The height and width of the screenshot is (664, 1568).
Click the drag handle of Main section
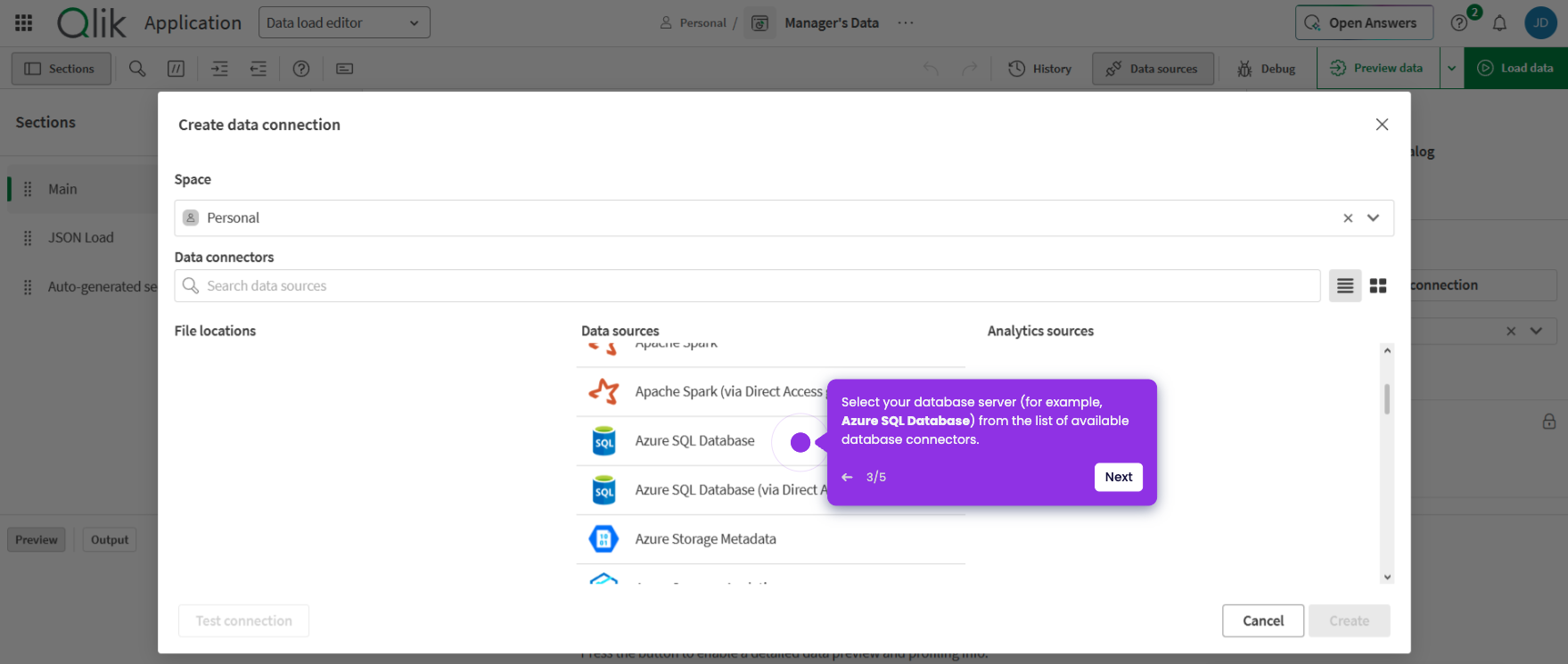(28, 189)
